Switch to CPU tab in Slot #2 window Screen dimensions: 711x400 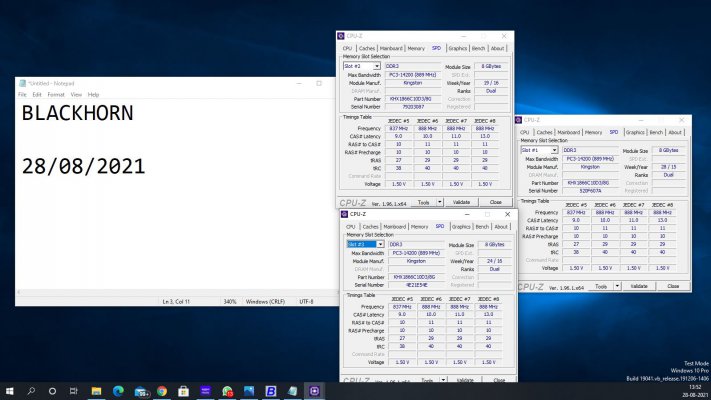coord(347,48)
